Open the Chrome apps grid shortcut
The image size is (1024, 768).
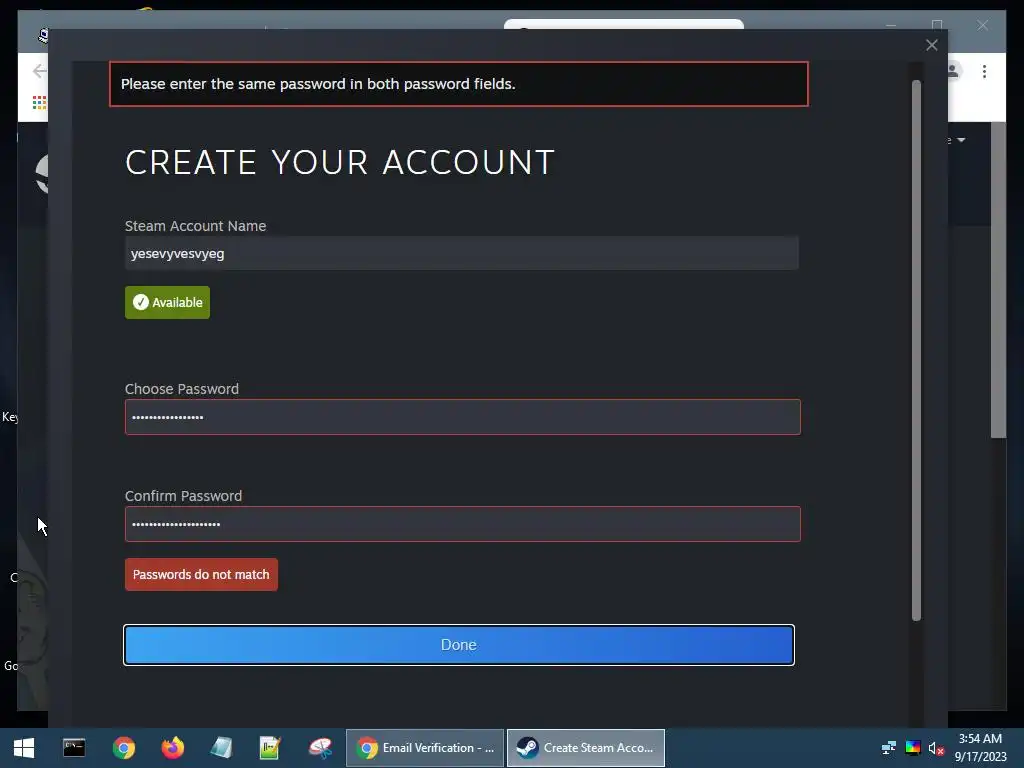pyautogui.click(x=39, y=103)
